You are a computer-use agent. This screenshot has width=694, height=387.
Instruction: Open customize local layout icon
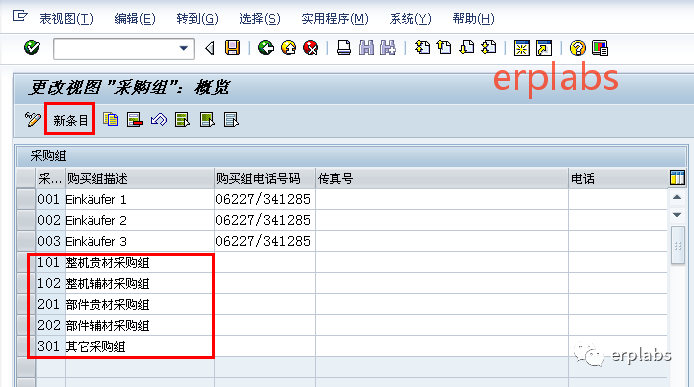click(600, 48)
